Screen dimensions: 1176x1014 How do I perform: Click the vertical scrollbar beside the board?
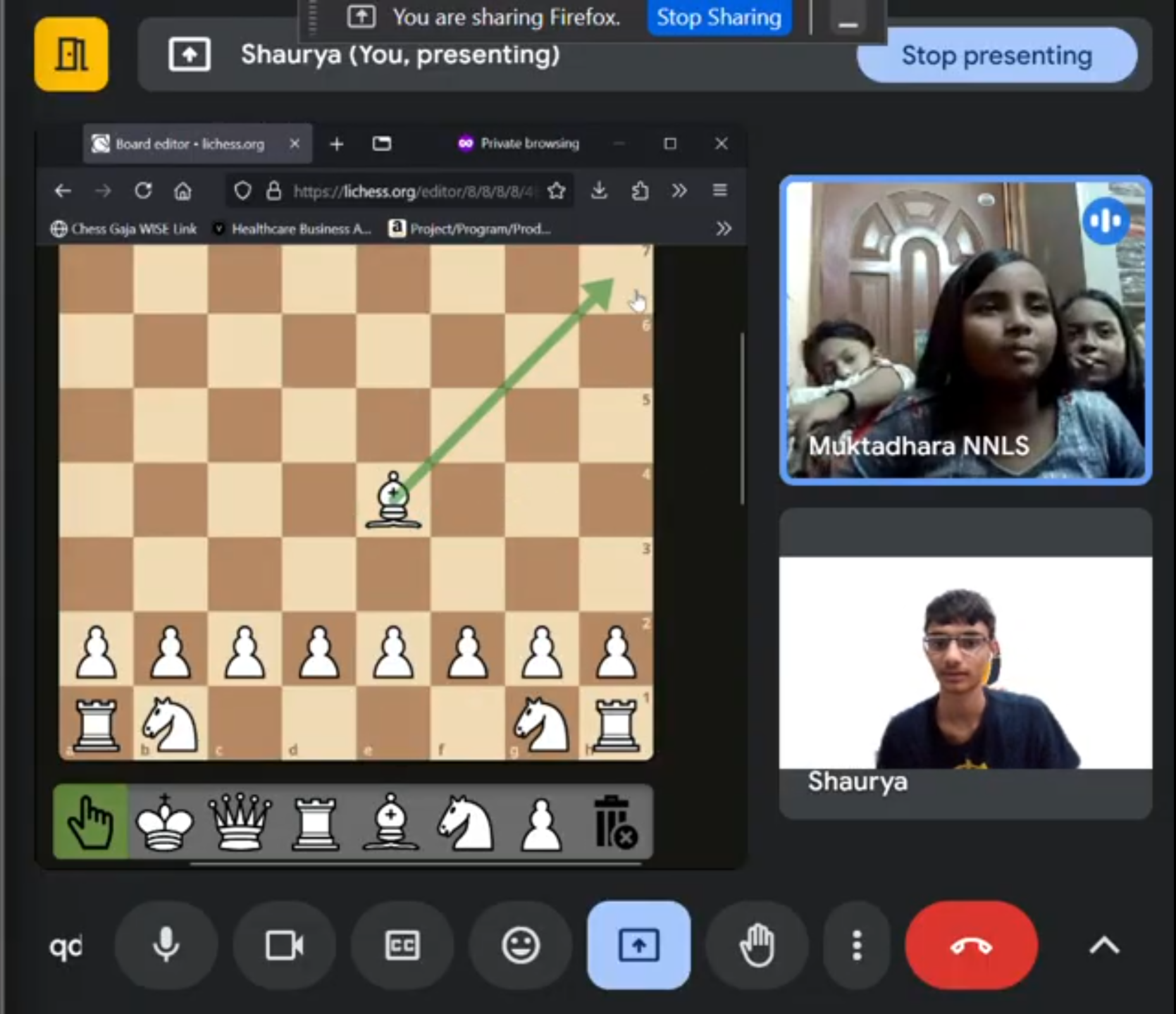click(742, 419)
